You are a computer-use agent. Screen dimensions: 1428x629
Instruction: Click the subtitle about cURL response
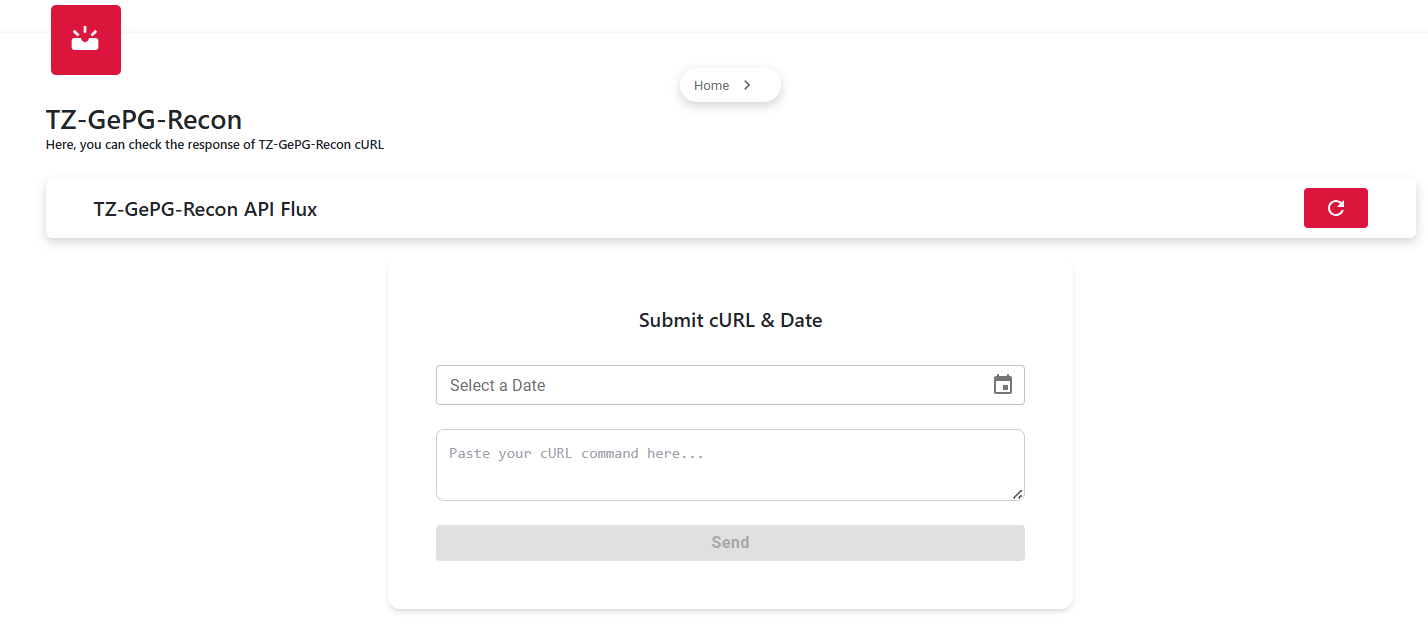tap(215, 144)
